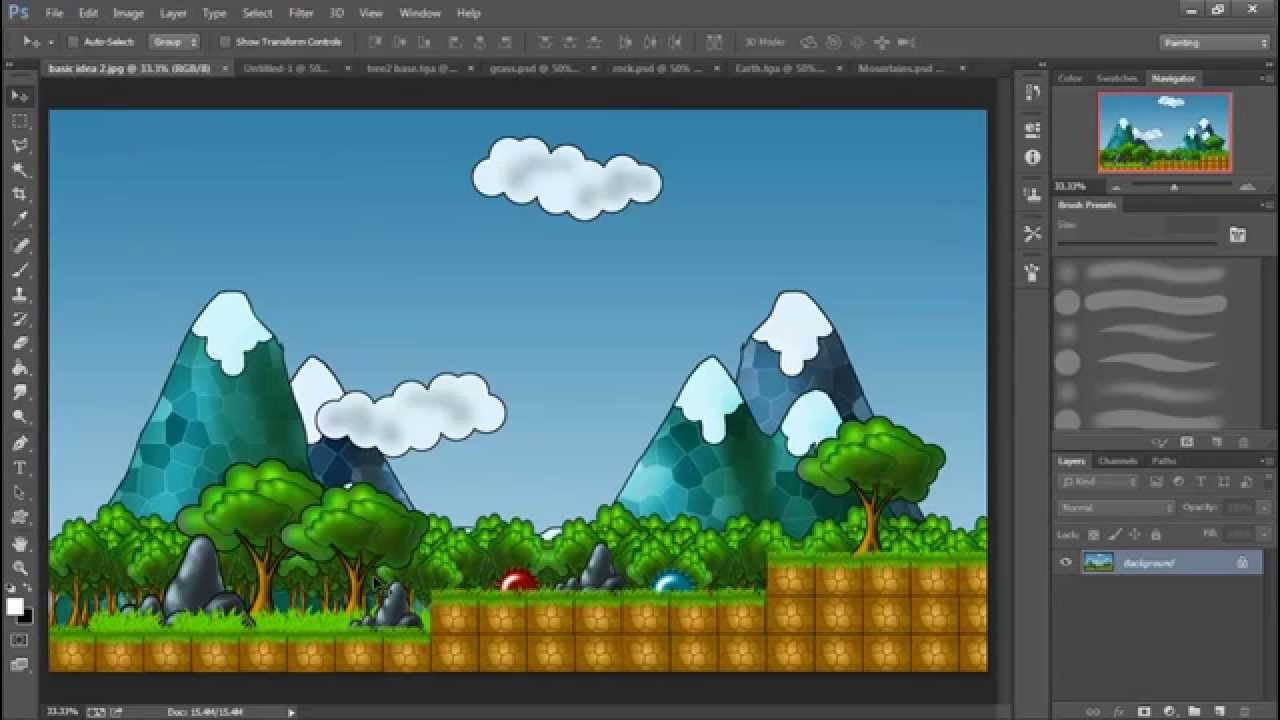Open the Normal blend mode dropdown
The width and height of the screenshot is (1280, 720).
coord(1117,508)
